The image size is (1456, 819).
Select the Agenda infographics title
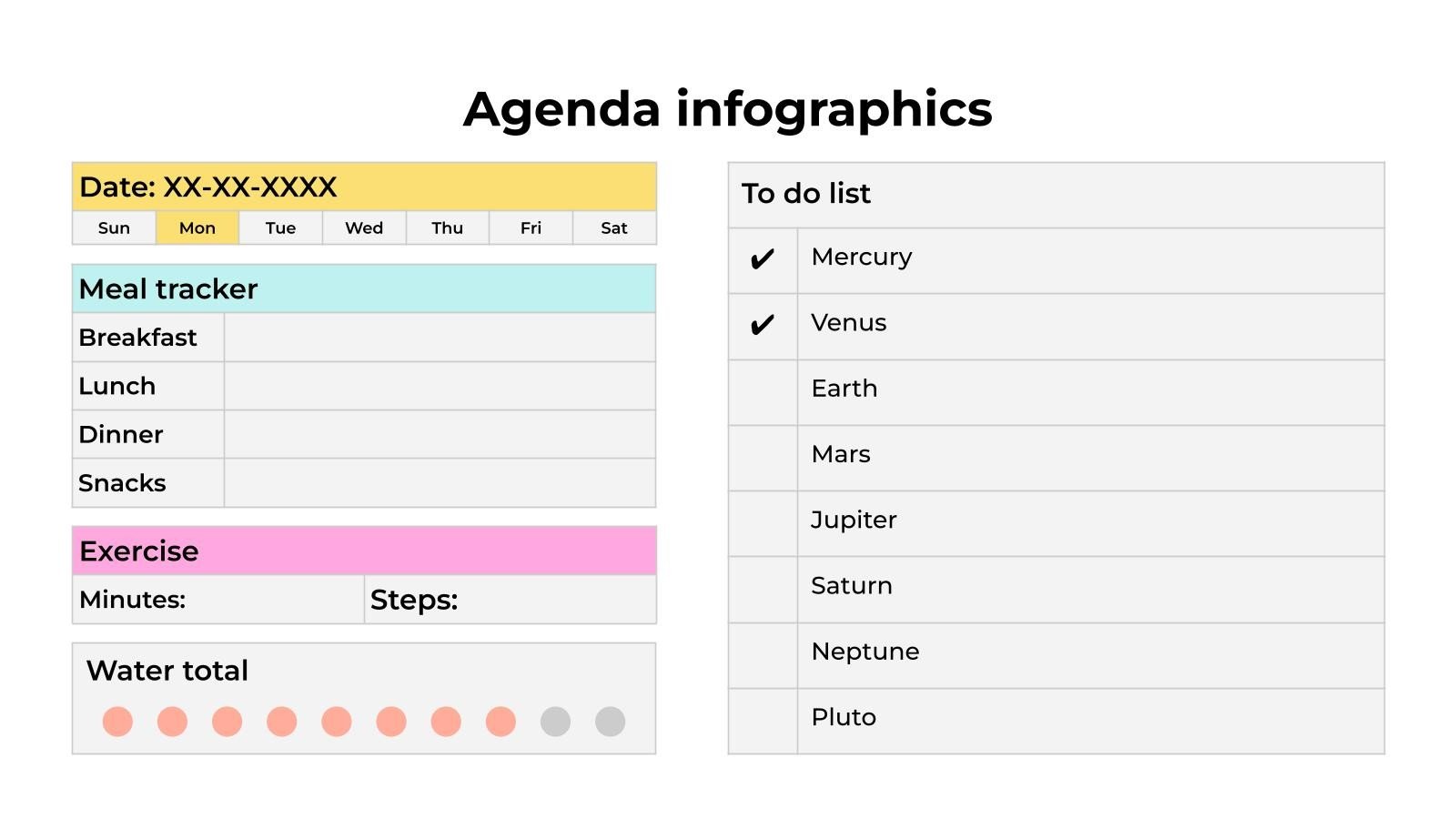727,109
